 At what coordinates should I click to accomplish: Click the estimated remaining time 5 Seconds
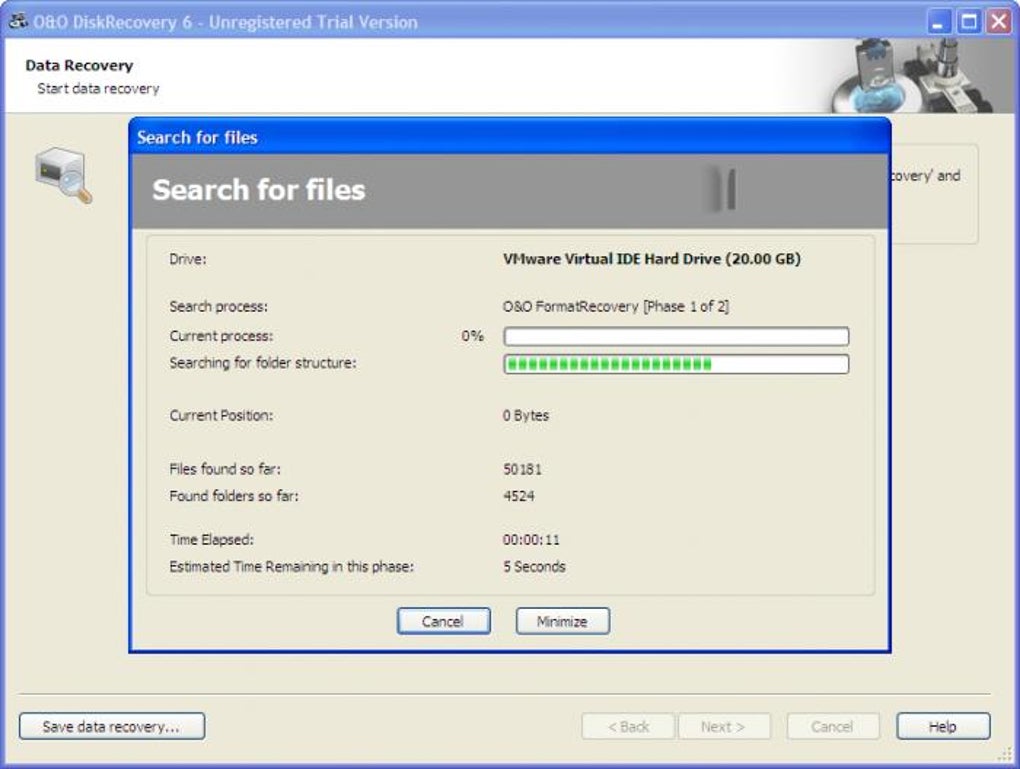point(534,567)
